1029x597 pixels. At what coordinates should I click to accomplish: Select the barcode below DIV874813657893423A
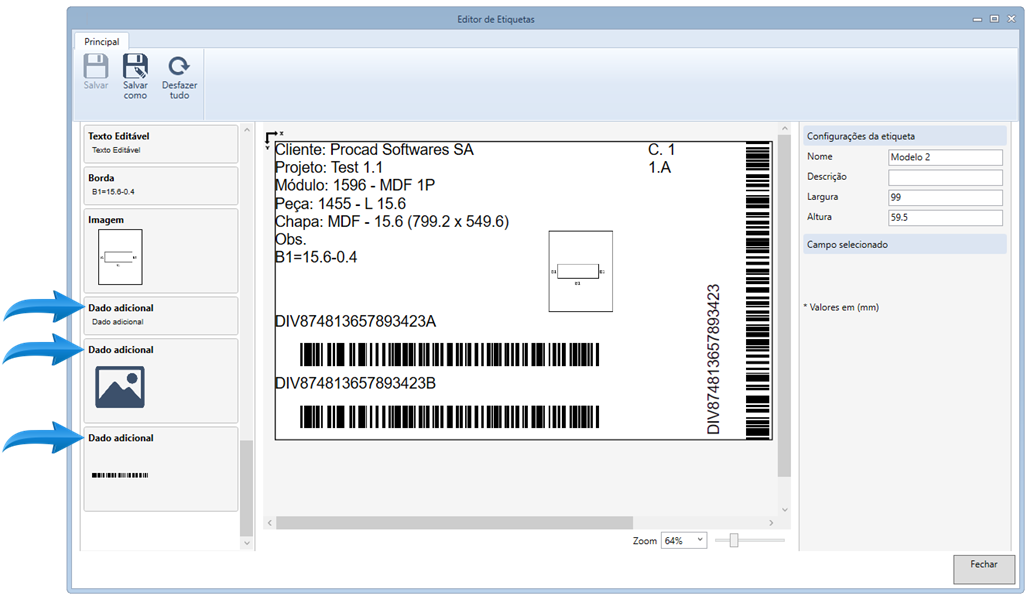(450, 355)
